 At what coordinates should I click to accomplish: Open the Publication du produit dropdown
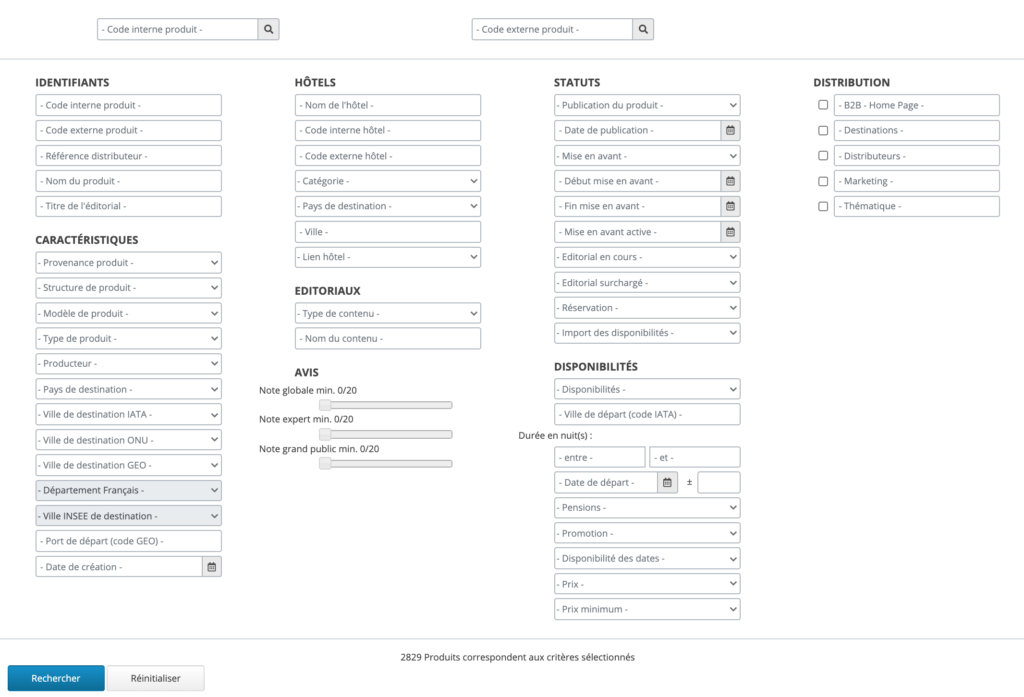[x=646, y=105]
